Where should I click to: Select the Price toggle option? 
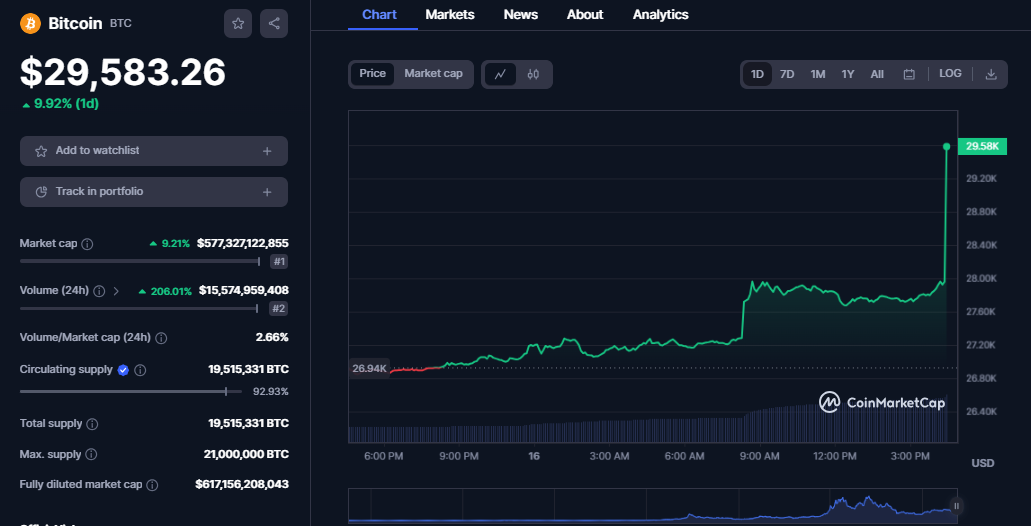pyautogui.click(x=373, y=74)
